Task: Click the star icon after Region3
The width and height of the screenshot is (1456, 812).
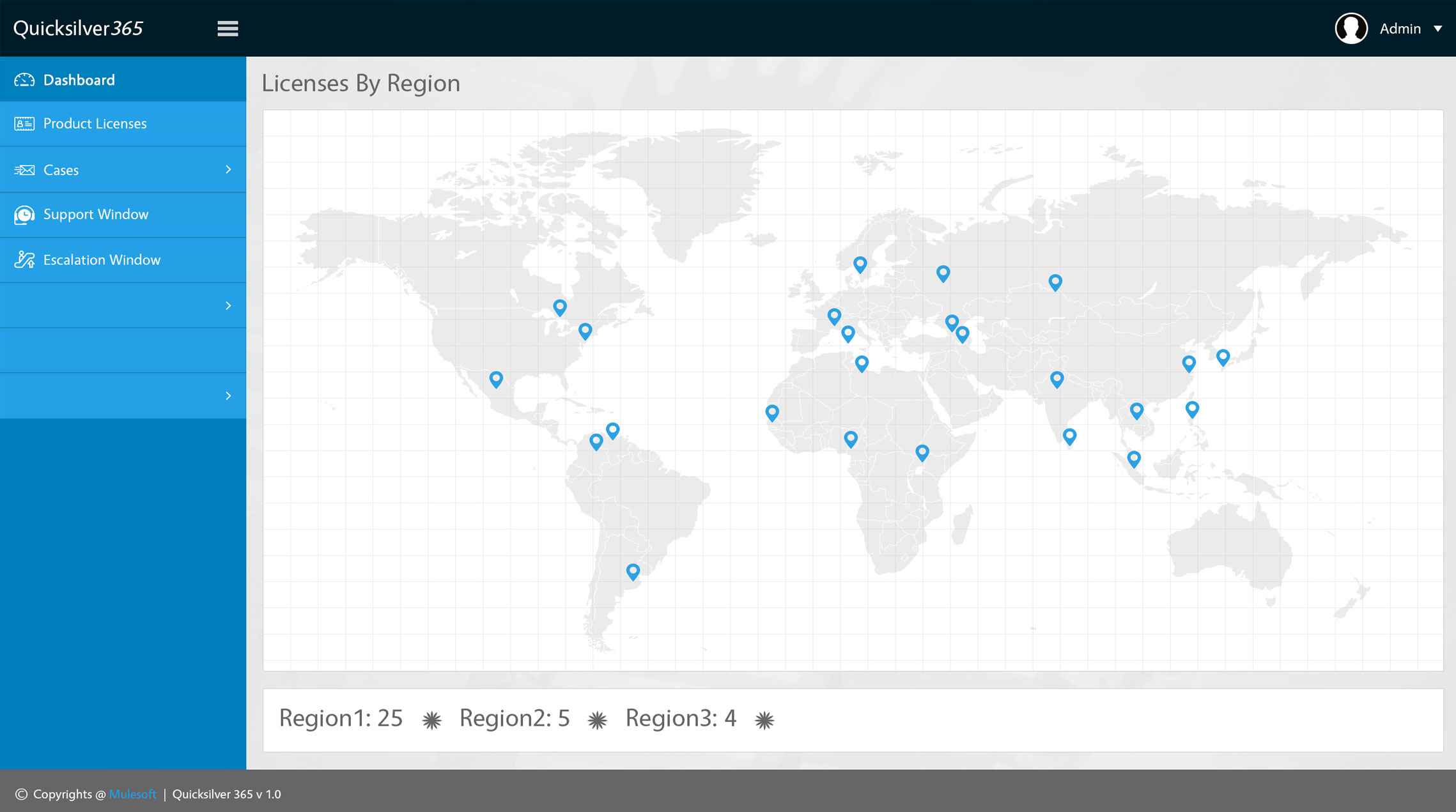Action: [764, 721]
